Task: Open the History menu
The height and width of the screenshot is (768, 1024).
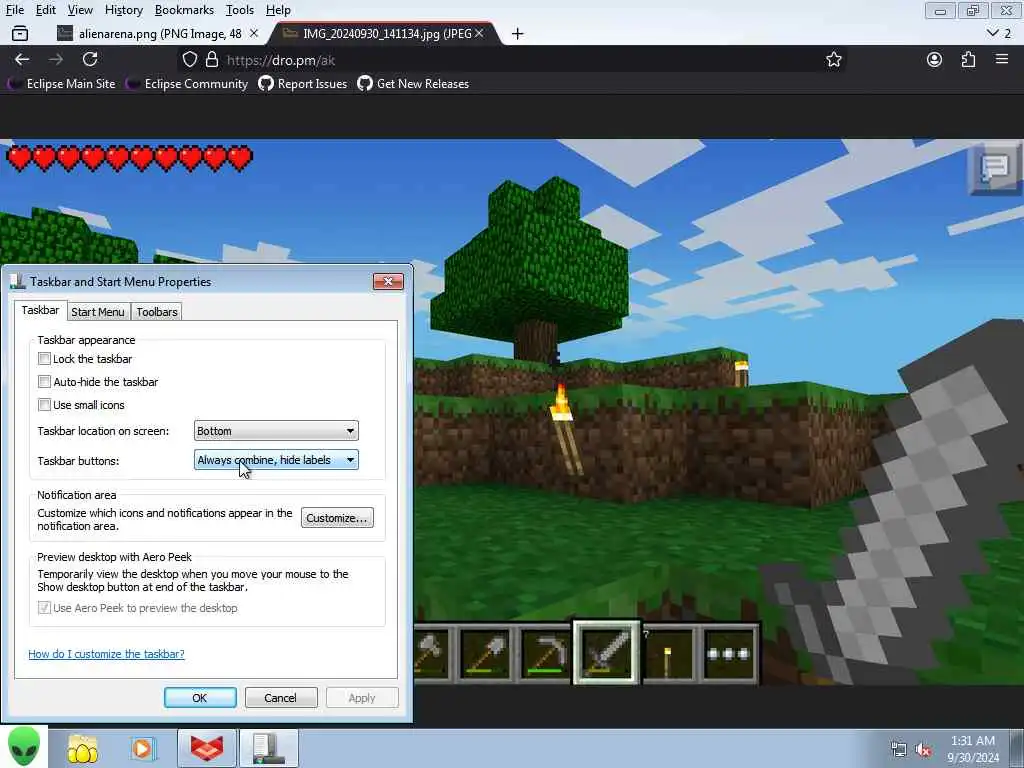Action: [x=123, y=10]
